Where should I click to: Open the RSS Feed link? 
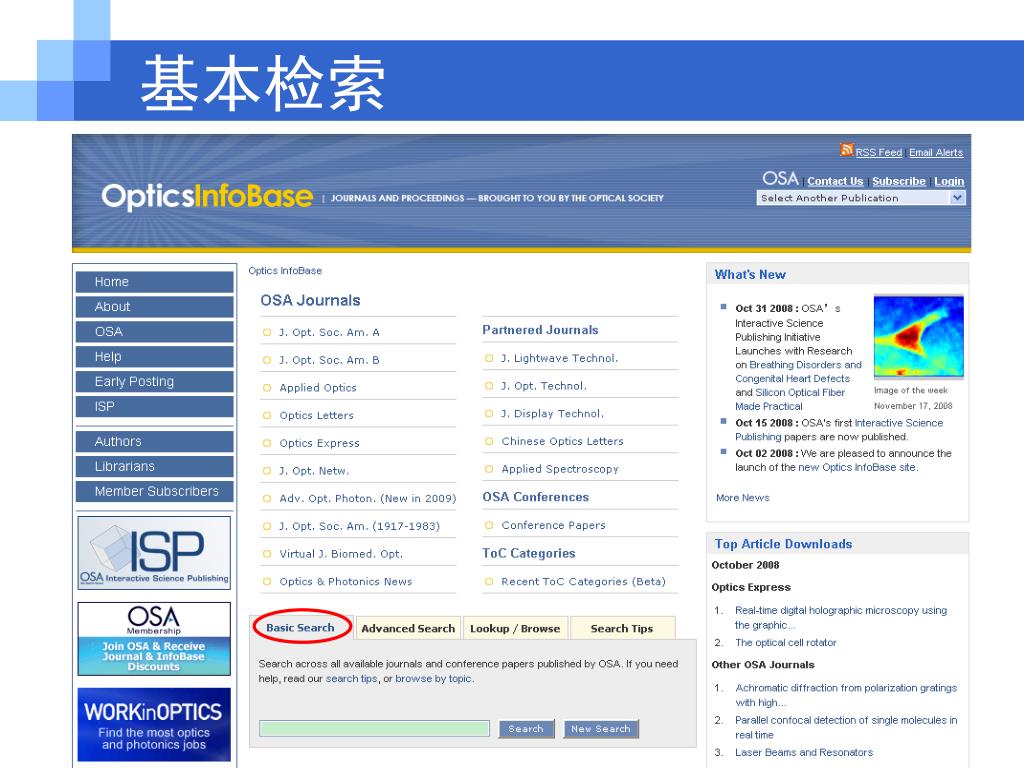(878, 152)
